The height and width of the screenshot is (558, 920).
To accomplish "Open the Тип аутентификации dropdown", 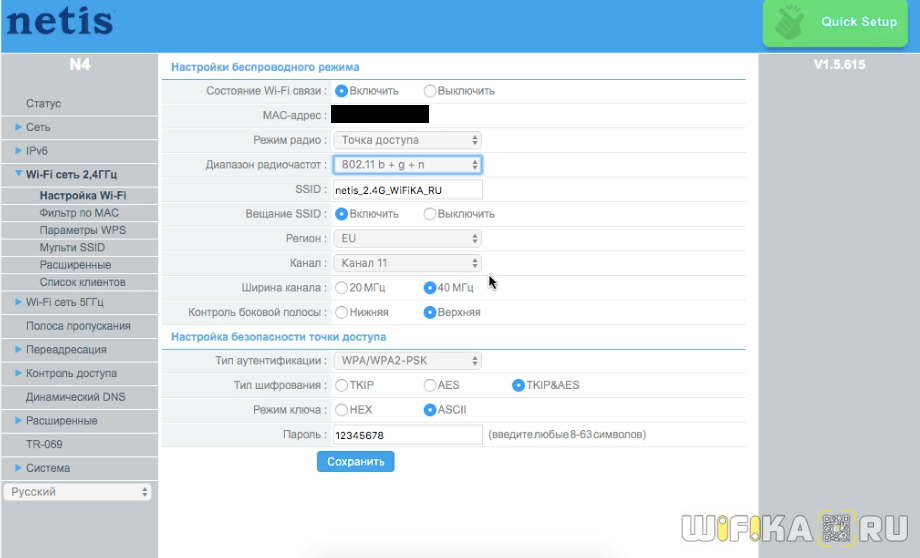I will (x=406, y=360).
